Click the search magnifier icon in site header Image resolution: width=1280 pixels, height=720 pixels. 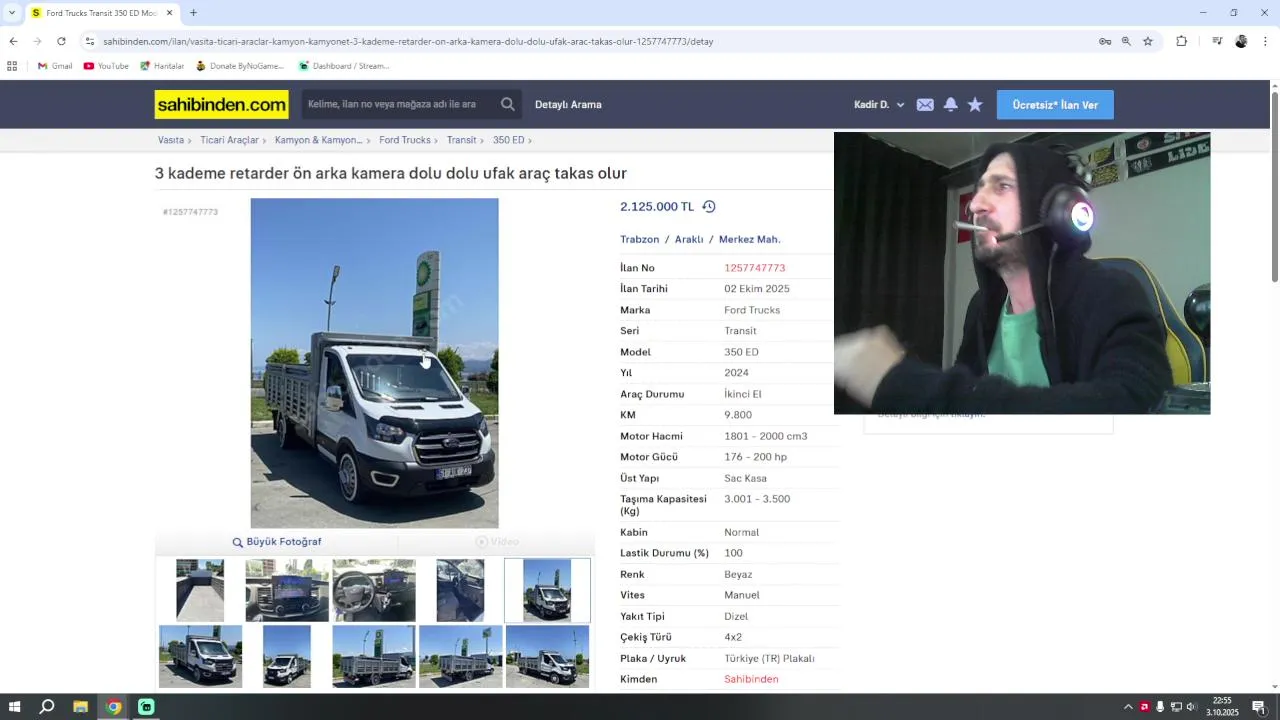click(508, 104)
